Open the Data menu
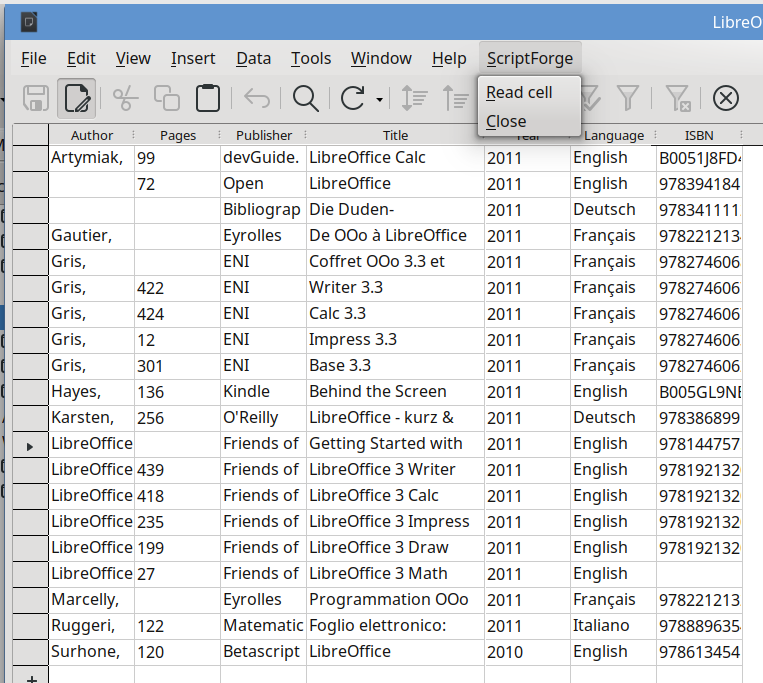This screenshot has height=683, width=763. coord(254,58)
